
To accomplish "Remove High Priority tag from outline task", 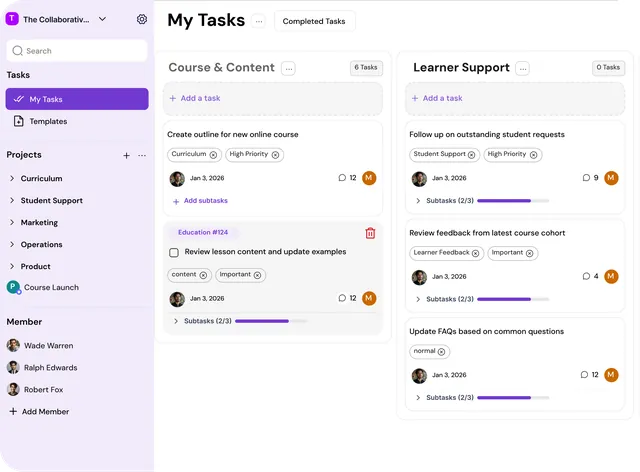I will [x=276, y=155].
